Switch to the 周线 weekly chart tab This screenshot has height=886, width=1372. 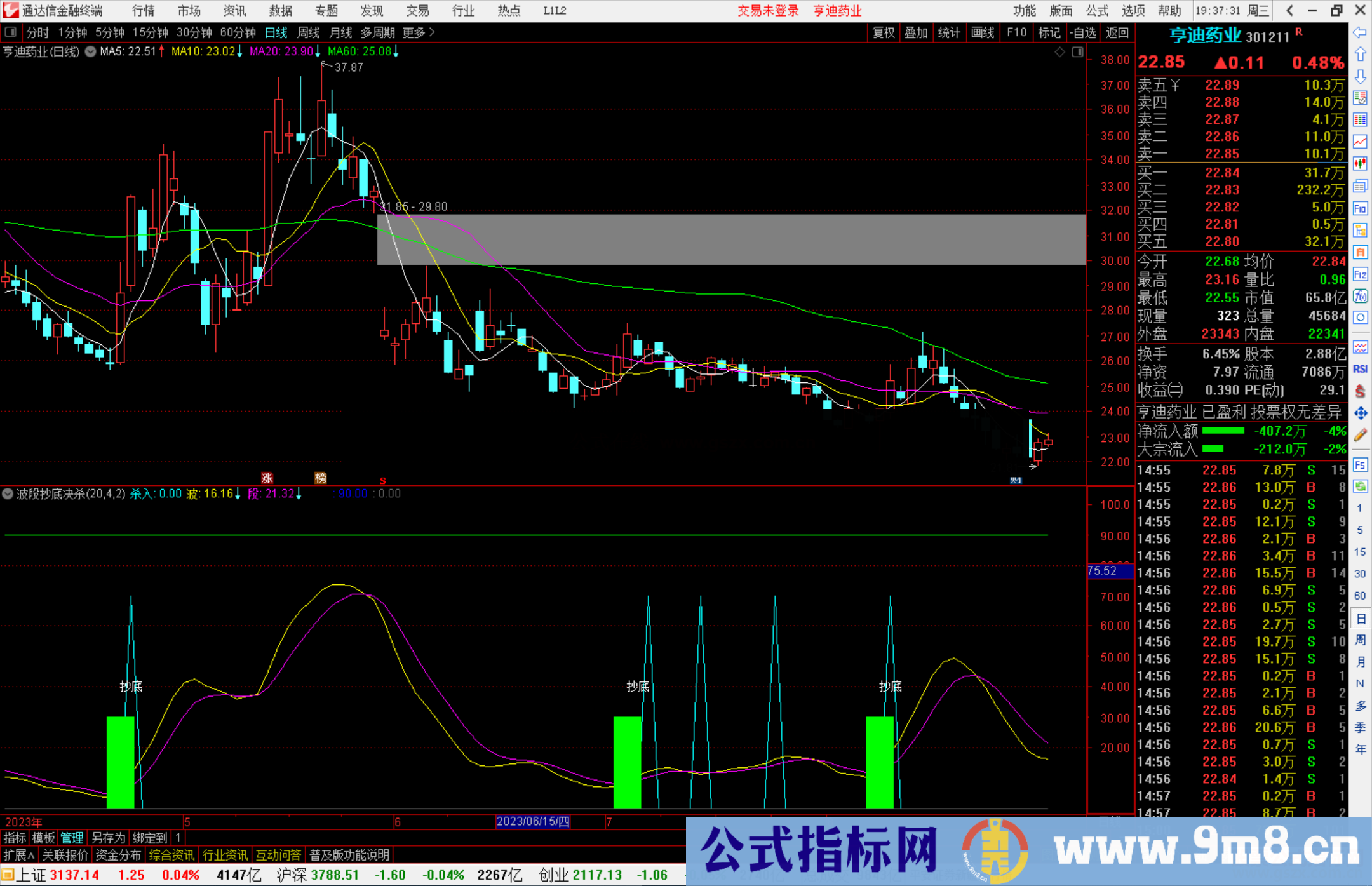click(308, 32)
